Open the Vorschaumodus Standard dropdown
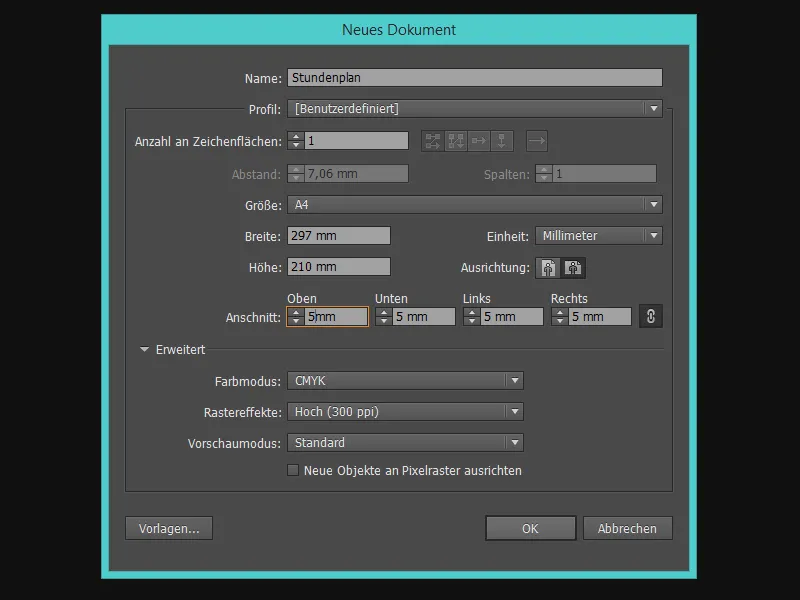 pos(405,442)
